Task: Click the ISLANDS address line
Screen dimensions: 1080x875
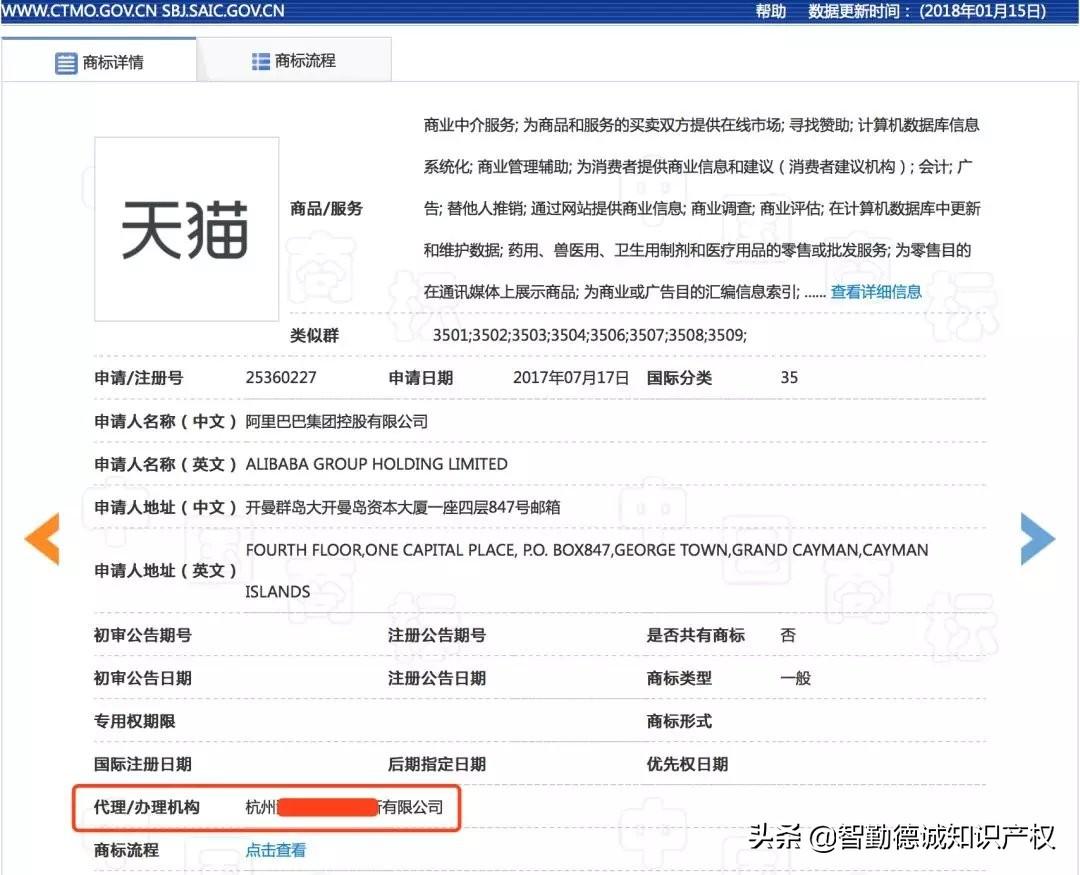Action: [278, 592]
